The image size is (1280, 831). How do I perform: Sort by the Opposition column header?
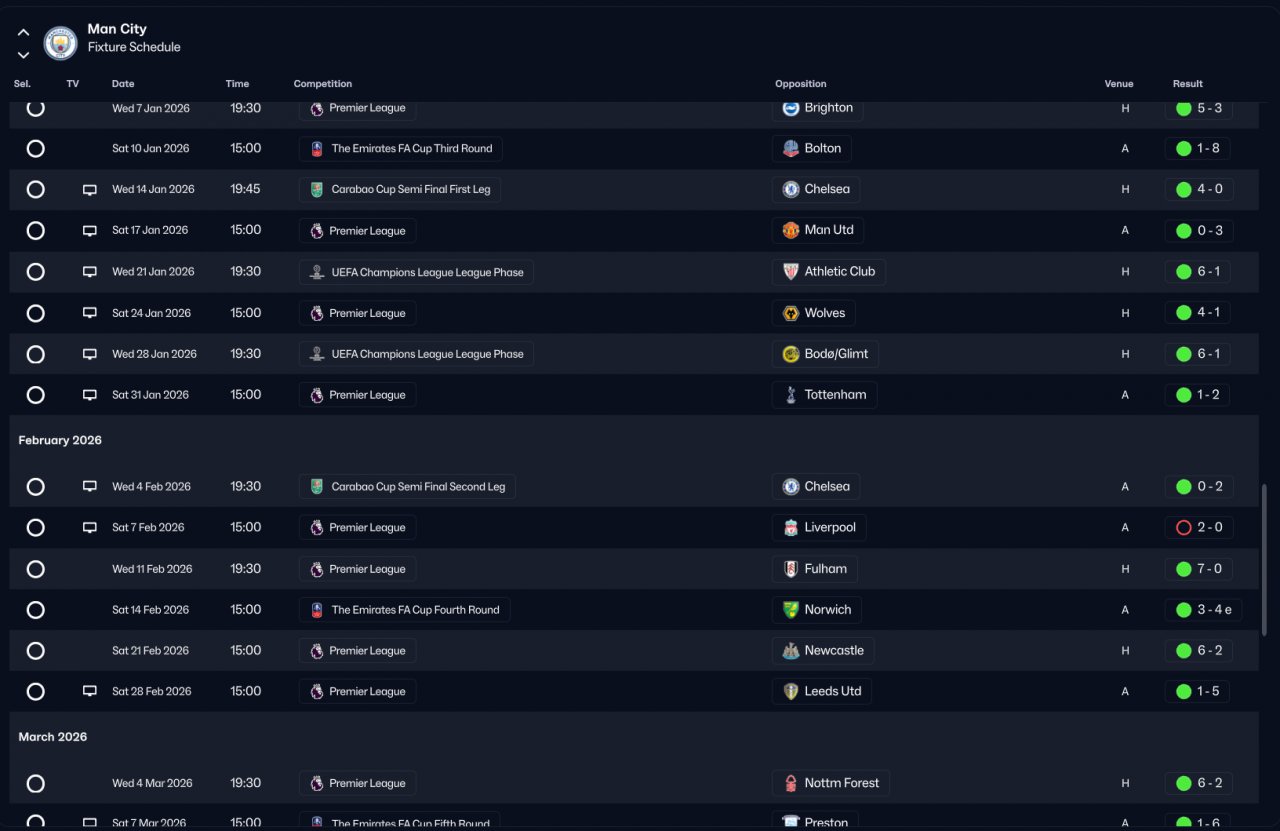point(801,84)
